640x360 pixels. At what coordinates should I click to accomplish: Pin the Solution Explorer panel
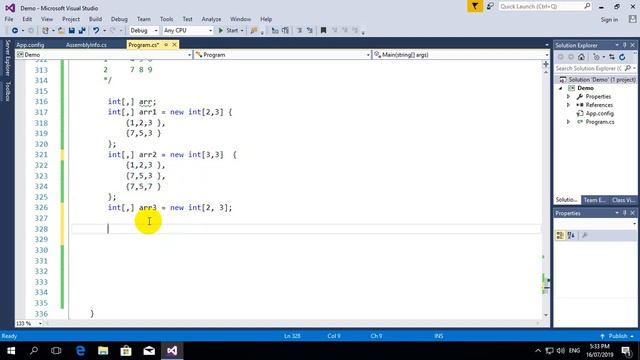tap(624, 45)
